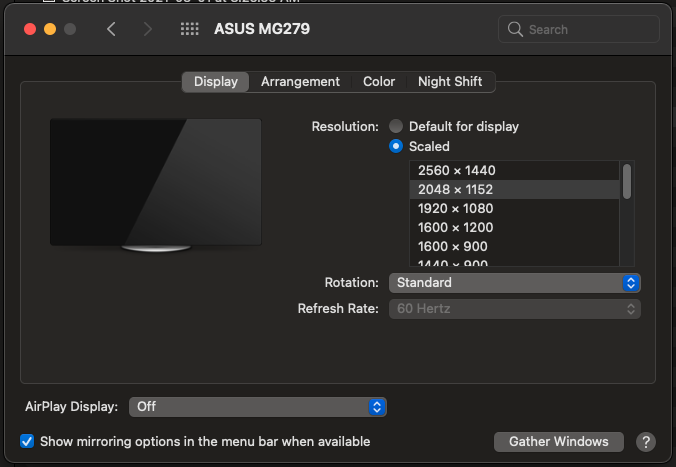Switch to the Arrangement tab
The height and width of the screenshot is (467, 676).
[x=300, y=82]
